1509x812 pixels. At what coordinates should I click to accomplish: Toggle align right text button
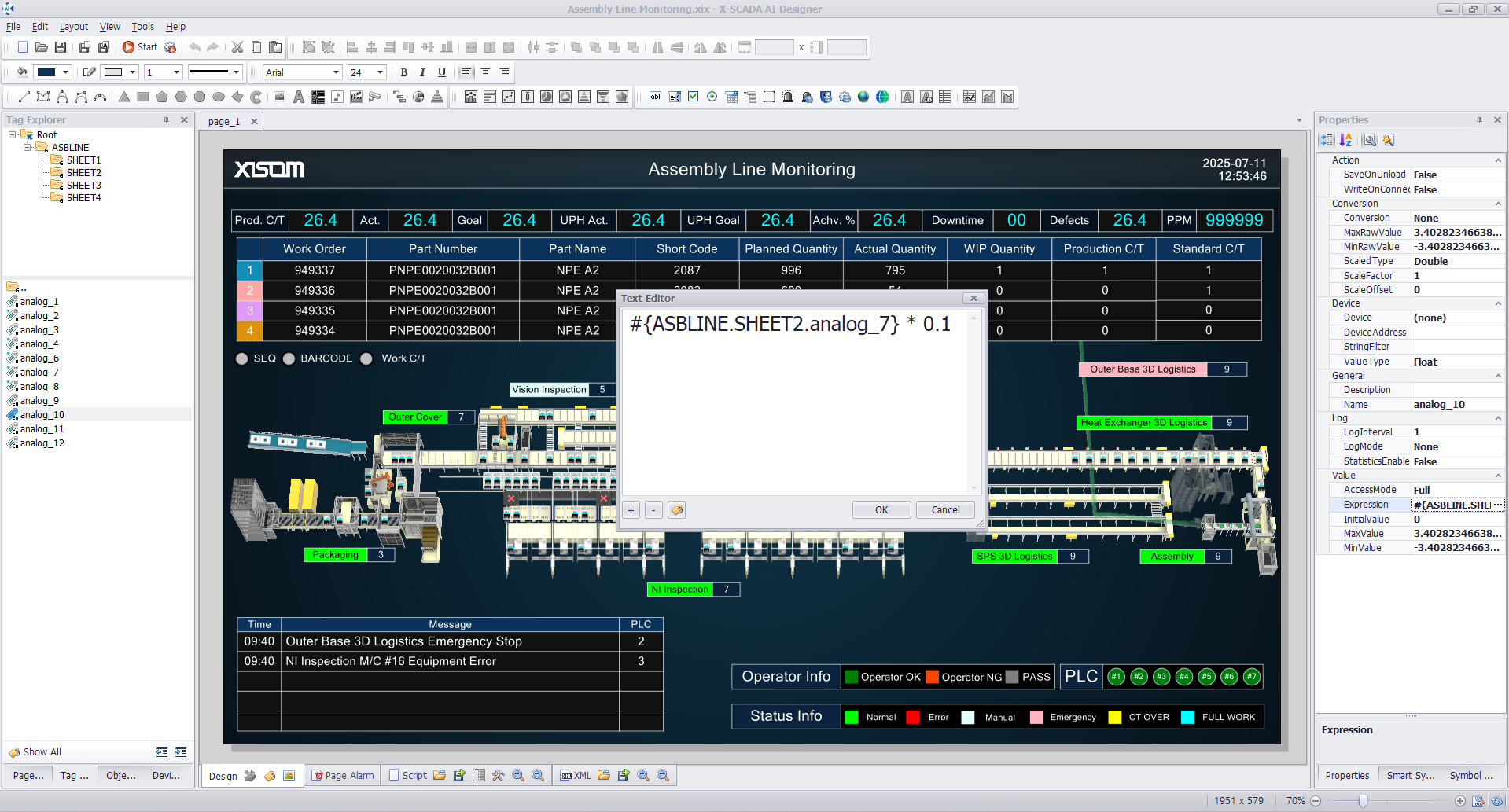pos(504,72)
